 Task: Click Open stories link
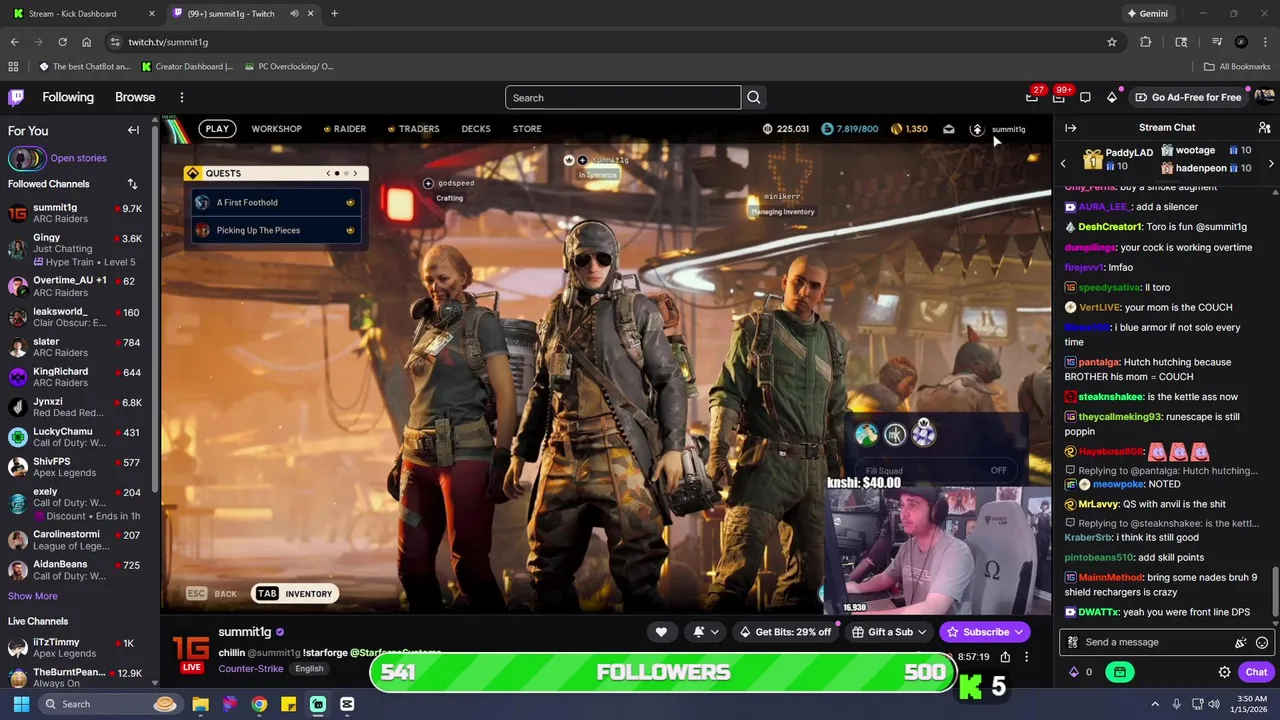(78, 158)
